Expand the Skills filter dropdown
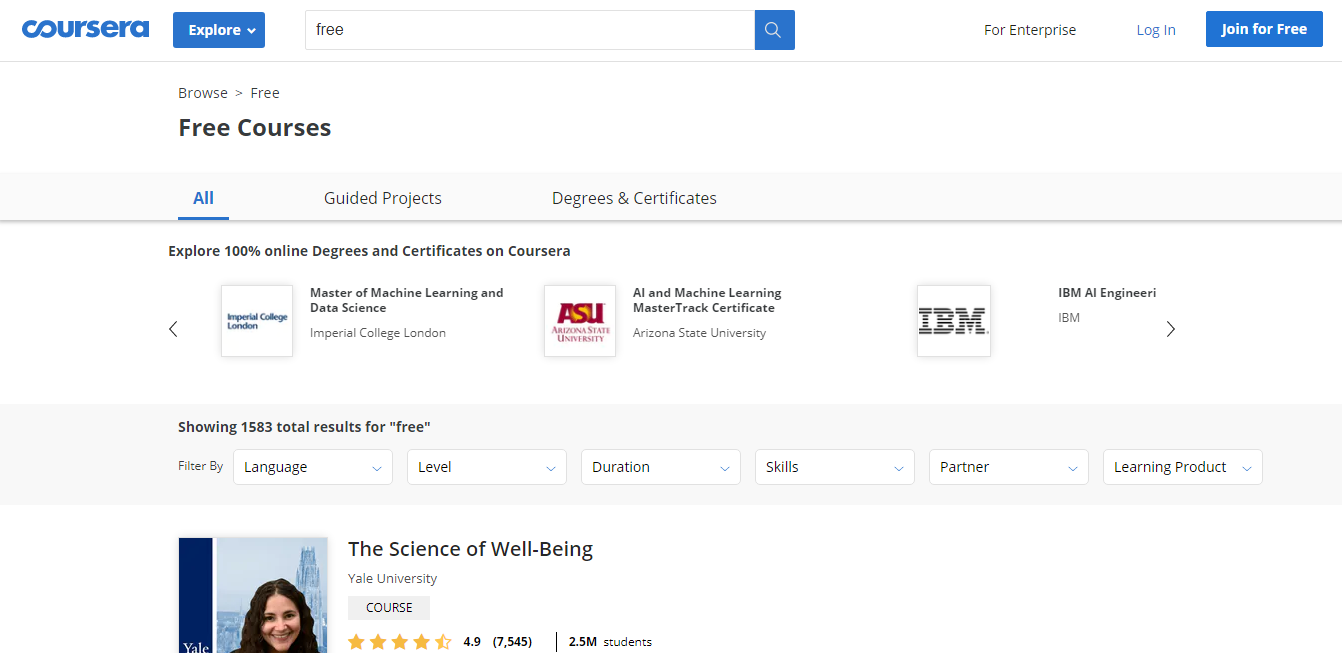Image resolution: width=1342 pixels, height=653 pixels. pyautogui.click(x=834, y=467)
